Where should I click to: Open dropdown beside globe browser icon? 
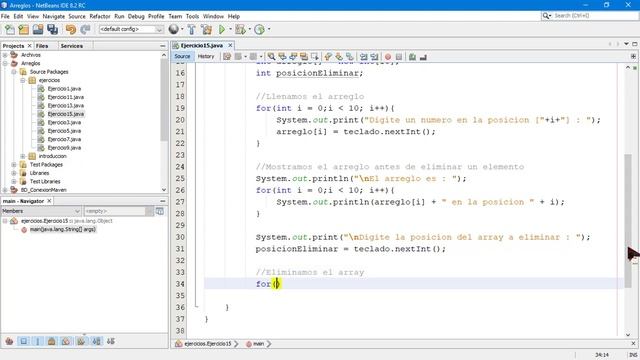(182, 29)
